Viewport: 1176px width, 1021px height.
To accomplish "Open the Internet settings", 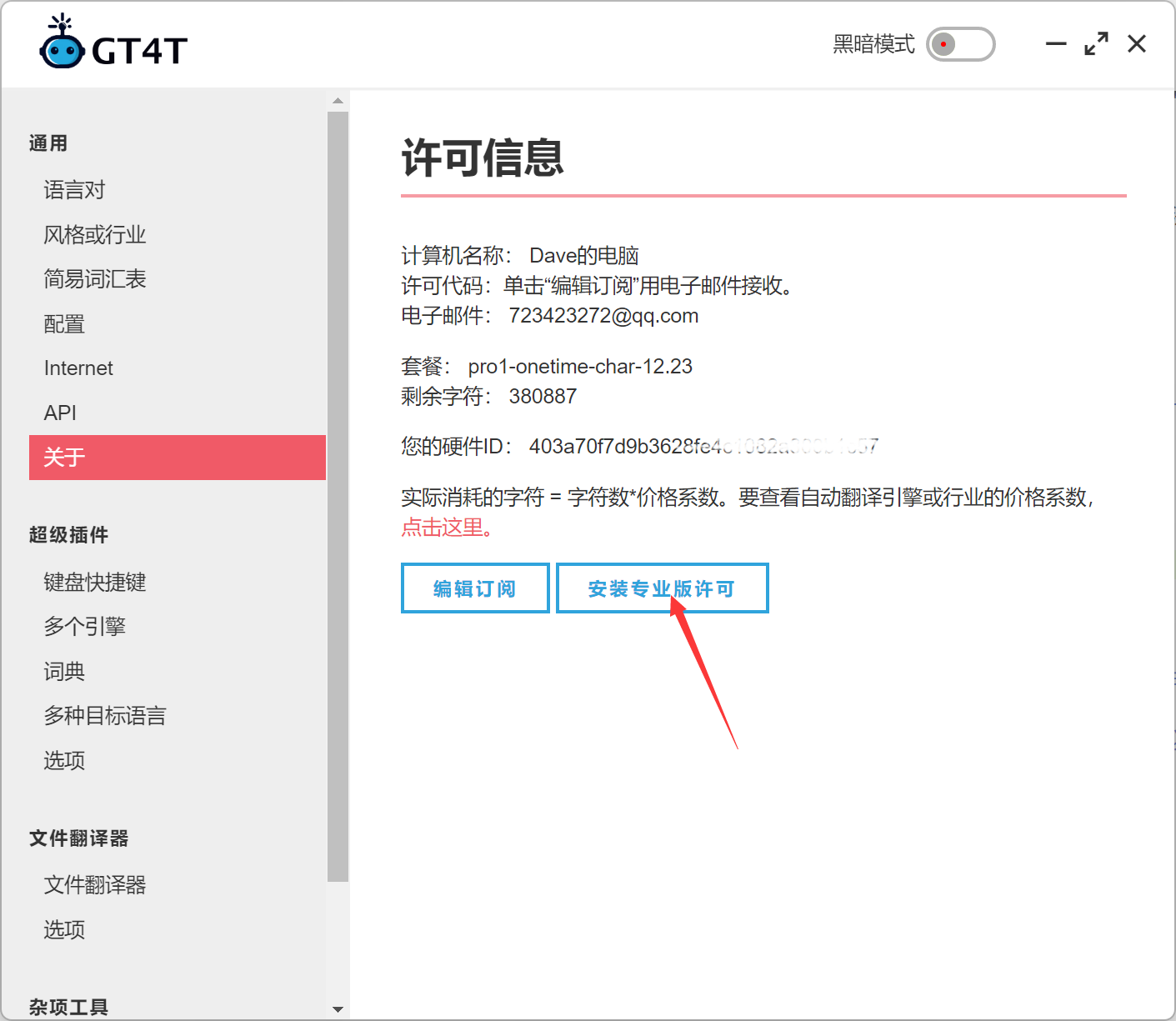I will [178, 368].
